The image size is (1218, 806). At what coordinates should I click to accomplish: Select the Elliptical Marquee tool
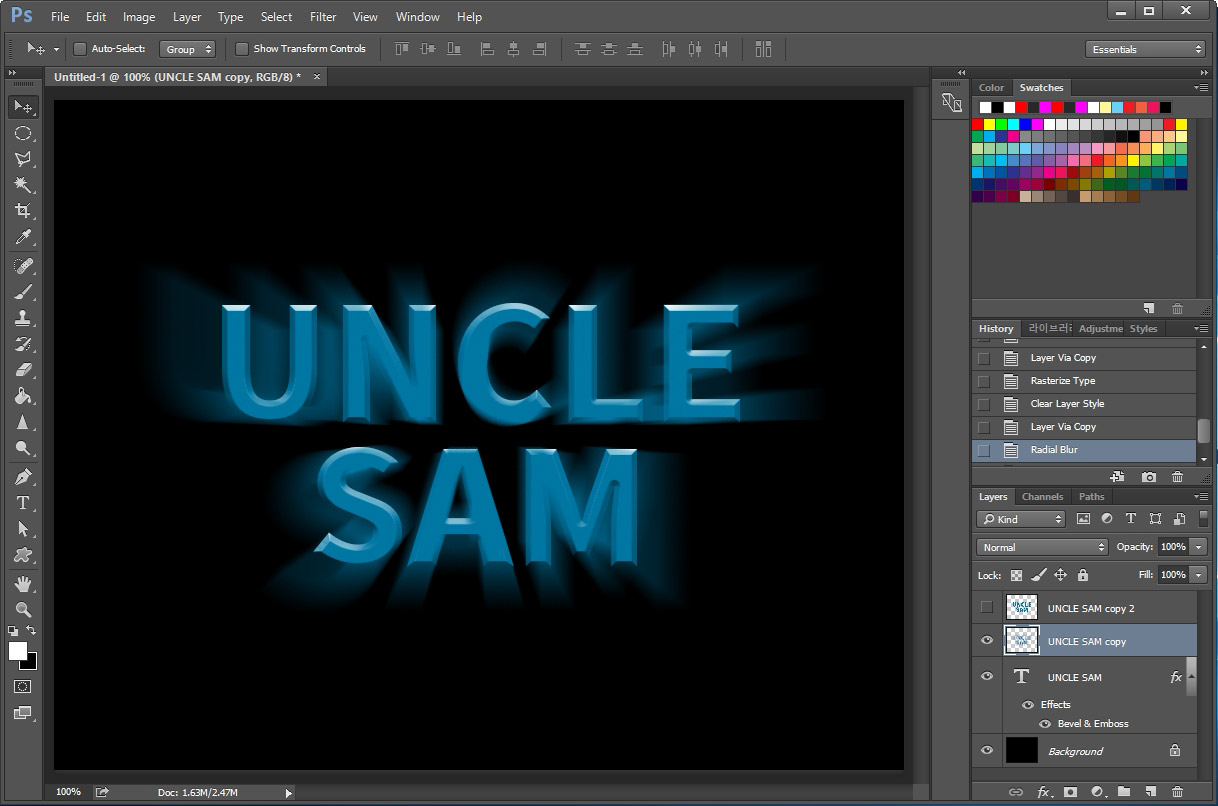pos(23,133)
